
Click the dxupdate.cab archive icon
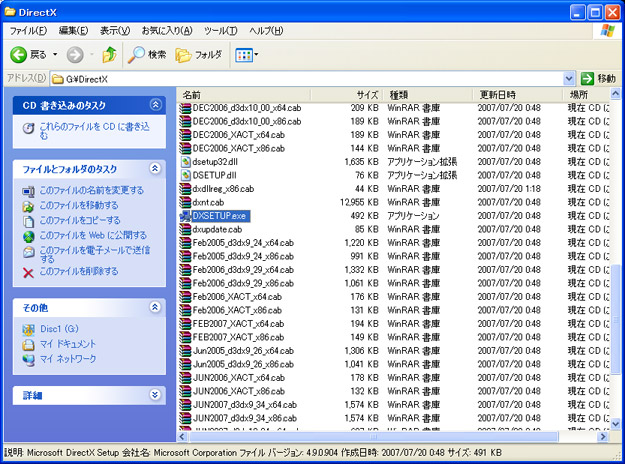coord(185,230)
